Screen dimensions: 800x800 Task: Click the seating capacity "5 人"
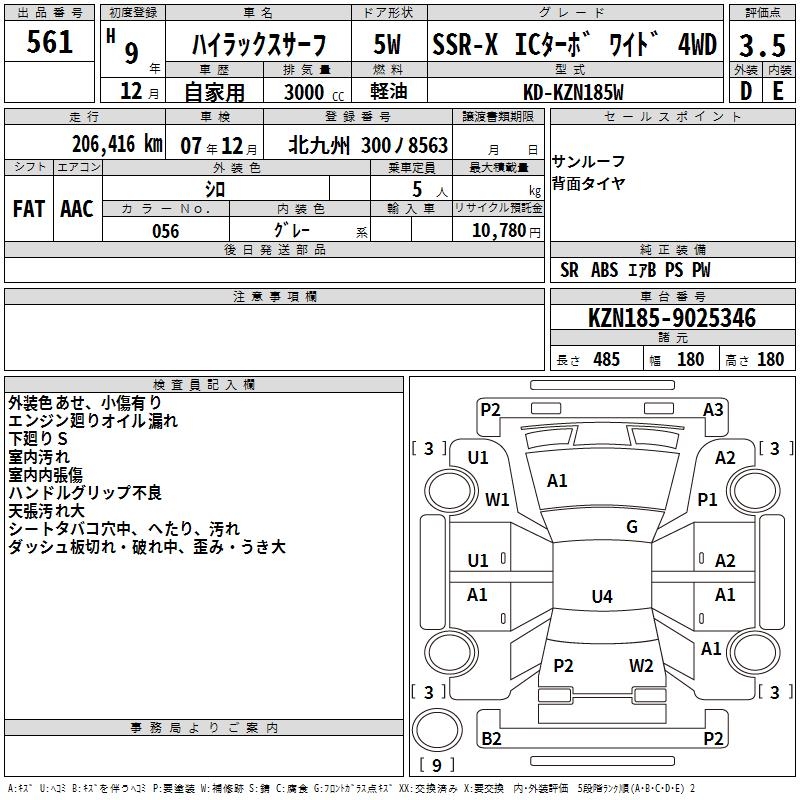429,190
